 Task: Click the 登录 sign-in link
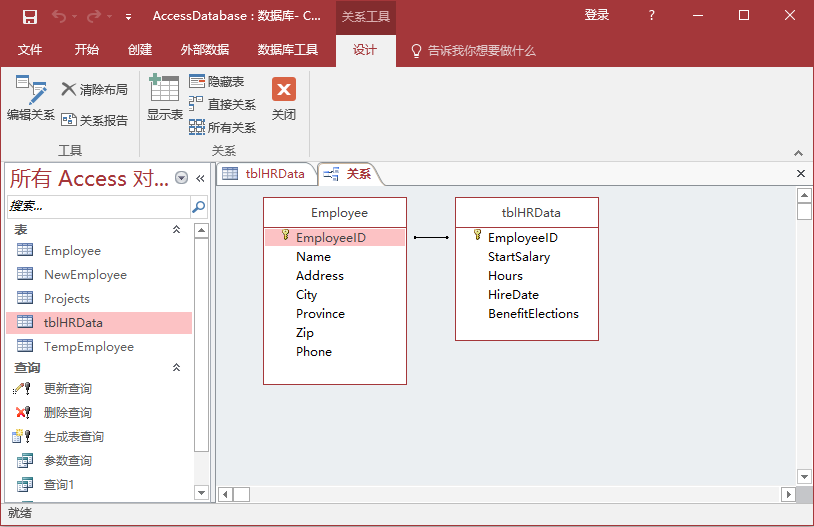(597, 16)
